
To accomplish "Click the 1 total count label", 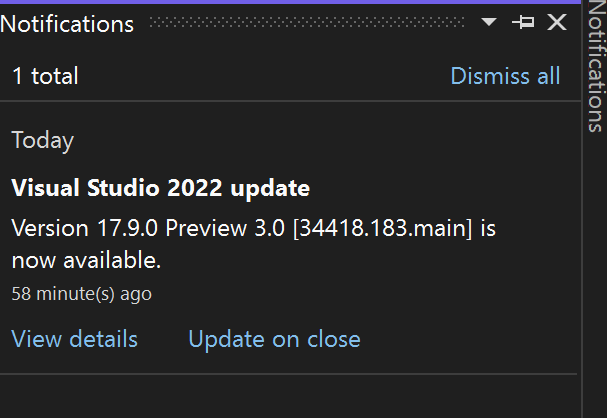I will pos(45,76).
